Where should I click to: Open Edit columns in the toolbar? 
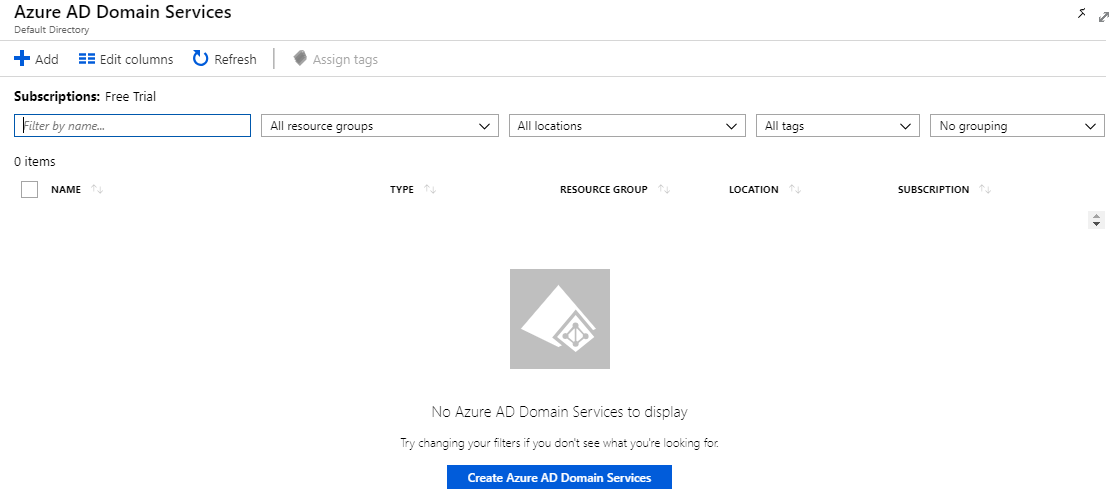click(126, 59)
